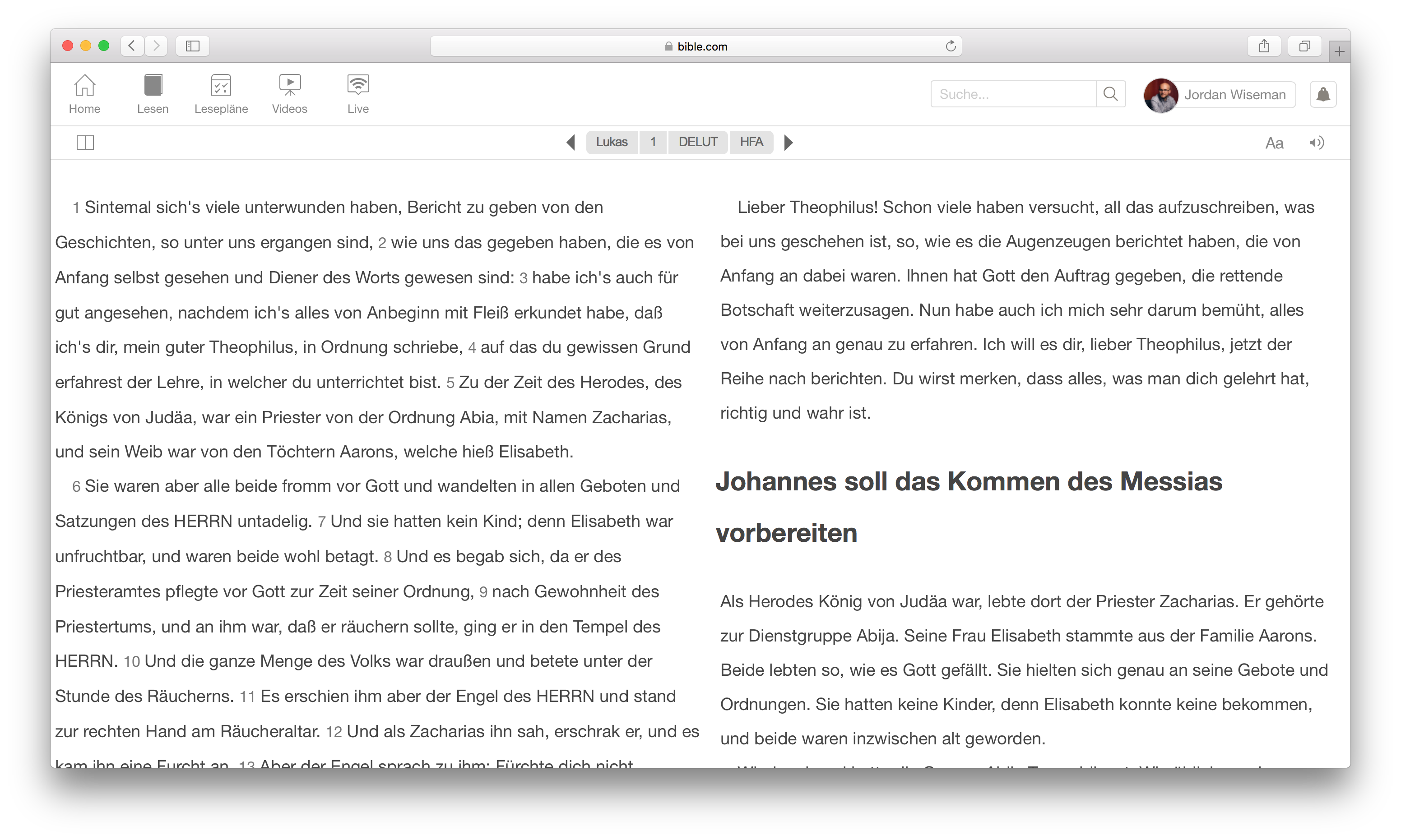Open the audio speaker playback icon

[x=1317, y=143]
